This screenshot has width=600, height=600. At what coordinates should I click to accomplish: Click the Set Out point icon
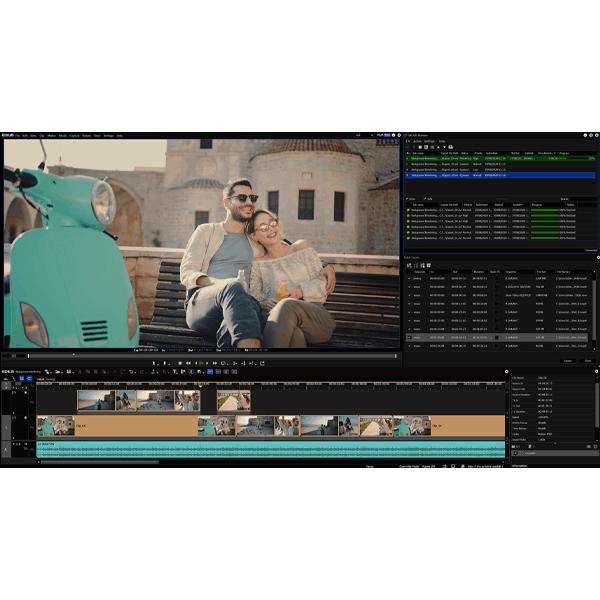[165, 363]
